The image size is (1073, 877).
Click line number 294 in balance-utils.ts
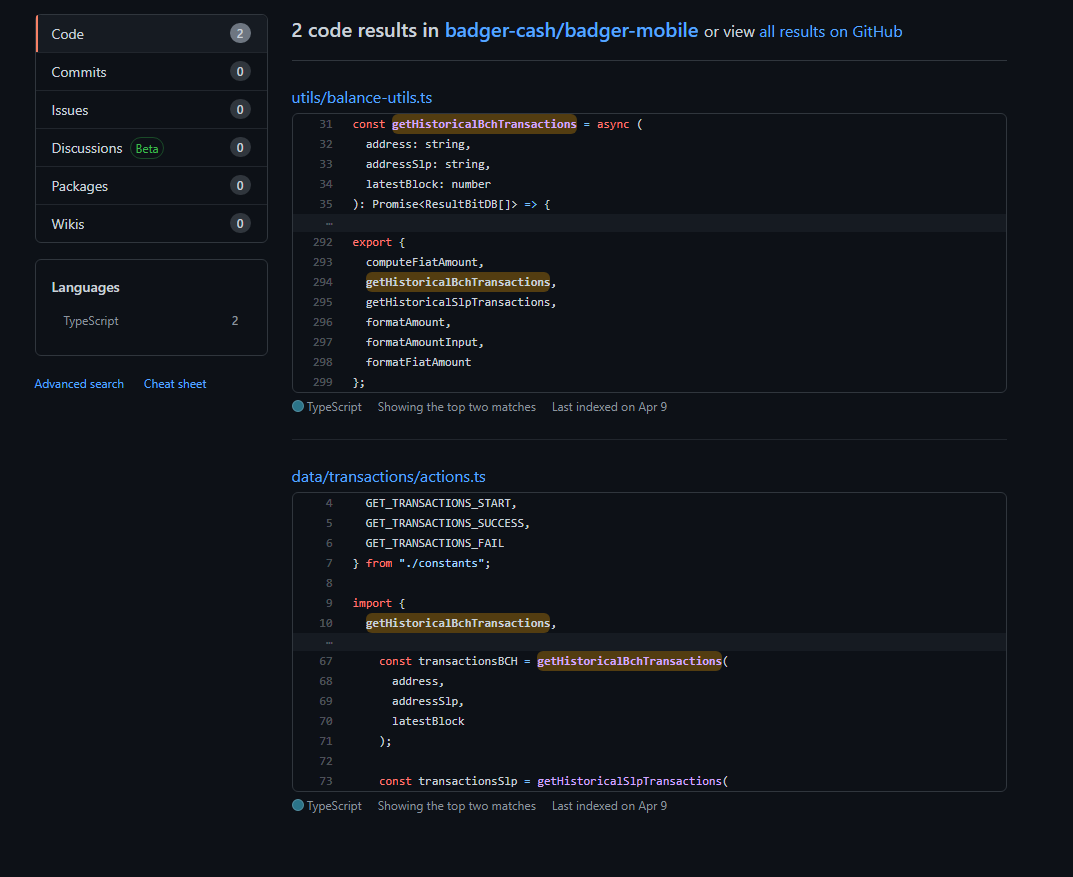click(x=323, y=282)
